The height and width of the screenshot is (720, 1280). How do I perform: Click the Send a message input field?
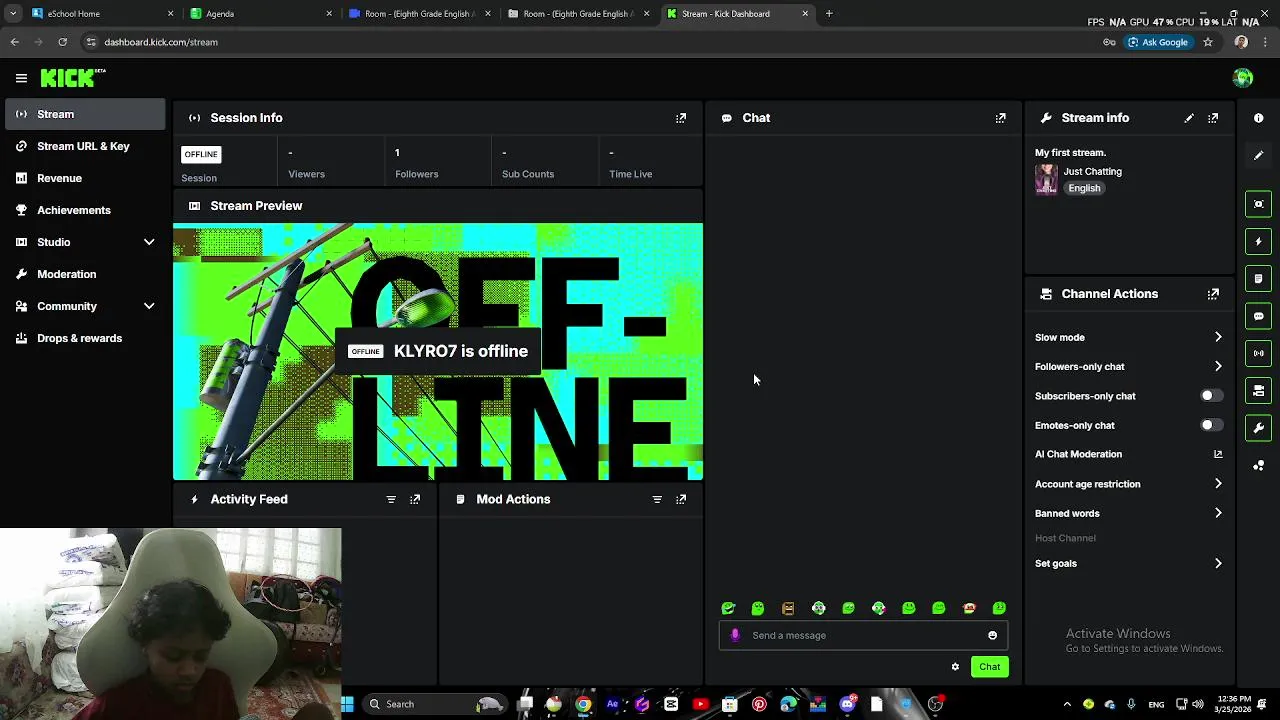pyautogui.click(x=865, y=635)
